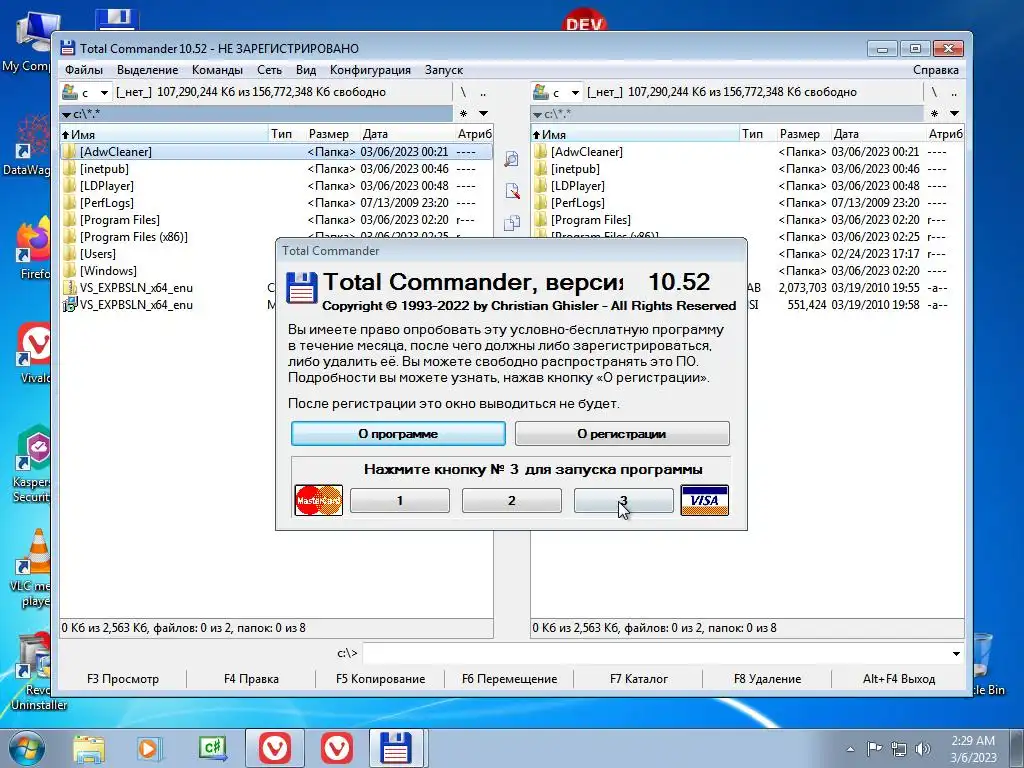This screenshot has height=768, width=1024.
Task: Open Windows Explorer from taskbar
Action: coord(89,748)
